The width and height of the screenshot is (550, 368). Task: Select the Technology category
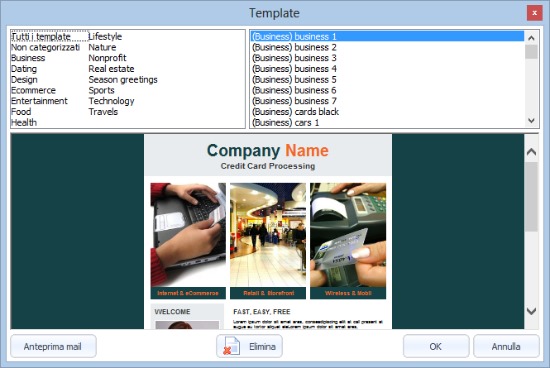tap(111, 101)
